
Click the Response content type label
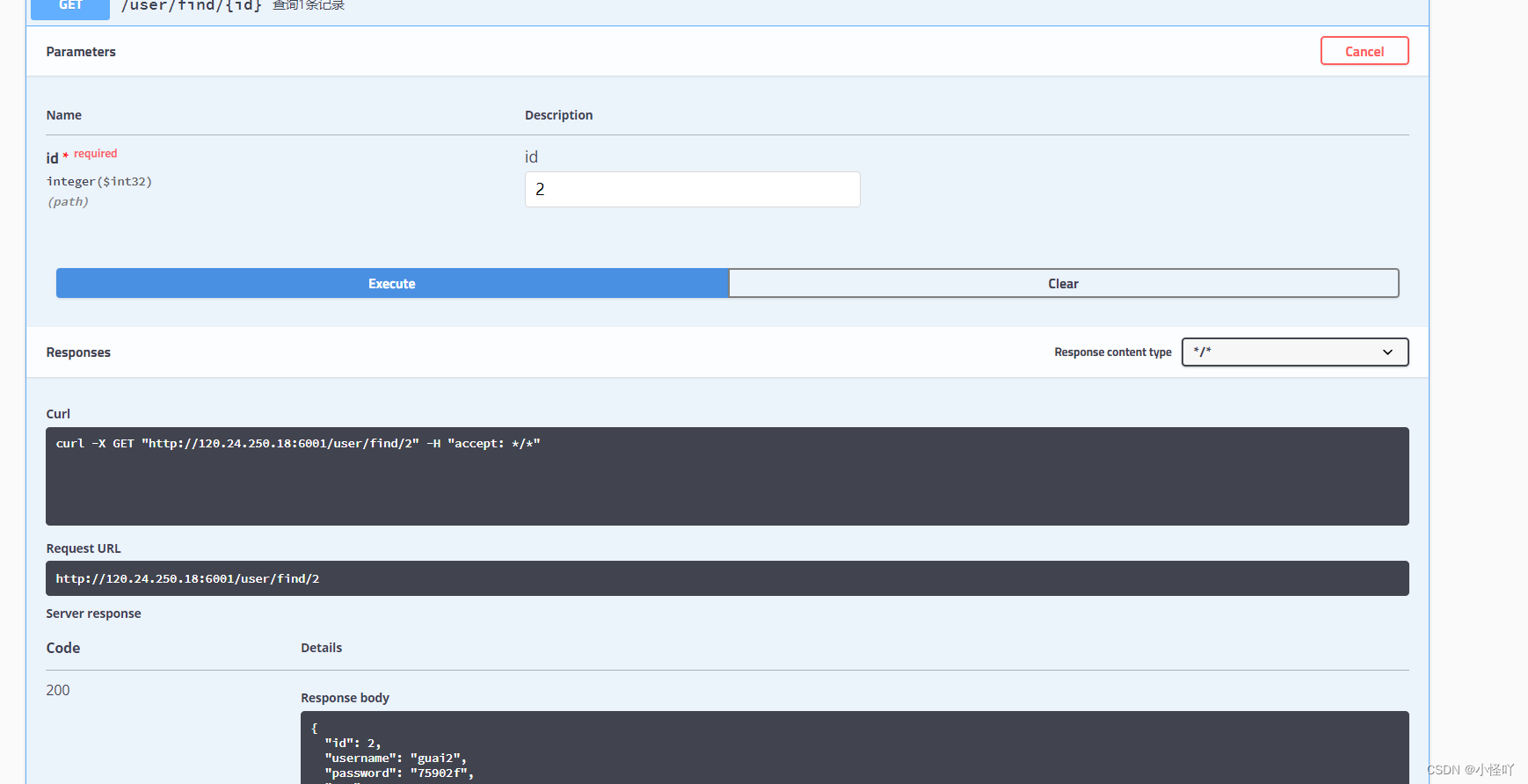pos(1113,352)
